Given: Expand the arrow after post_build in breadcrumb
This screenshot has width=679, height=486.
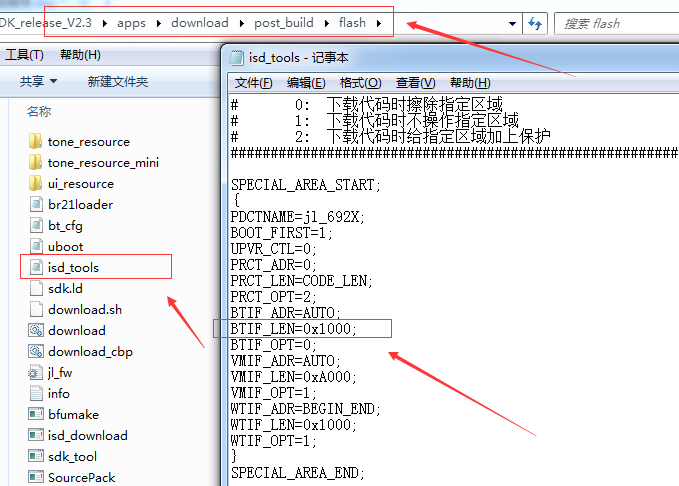Looking at the screenshot, I should (x=327, y=23).
